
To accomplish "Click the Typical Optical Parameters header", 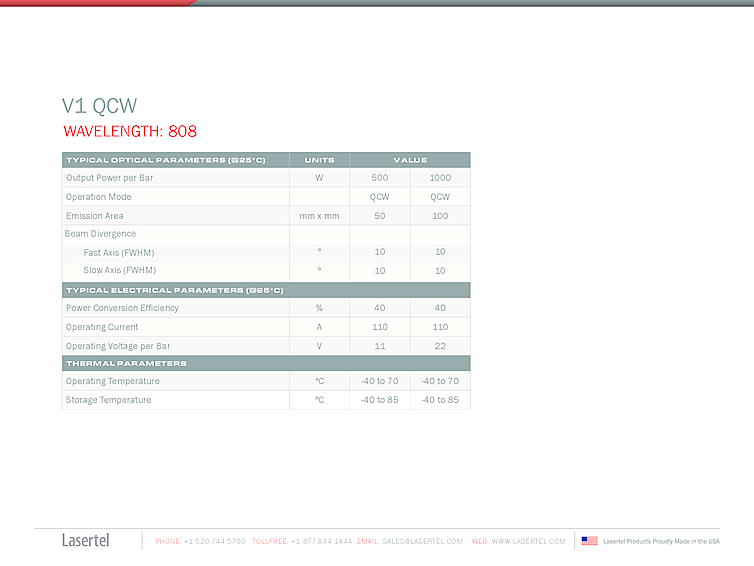I will click(x=165, y=160).
